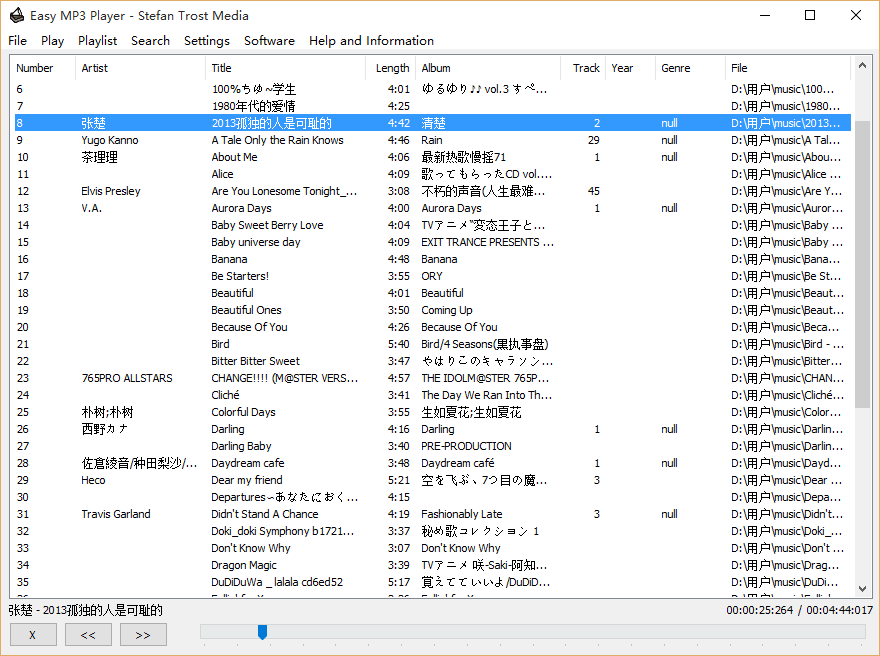Select 'Bitter Bitter Sweet' track
The image size is (880, 656).
coord(255,361)
